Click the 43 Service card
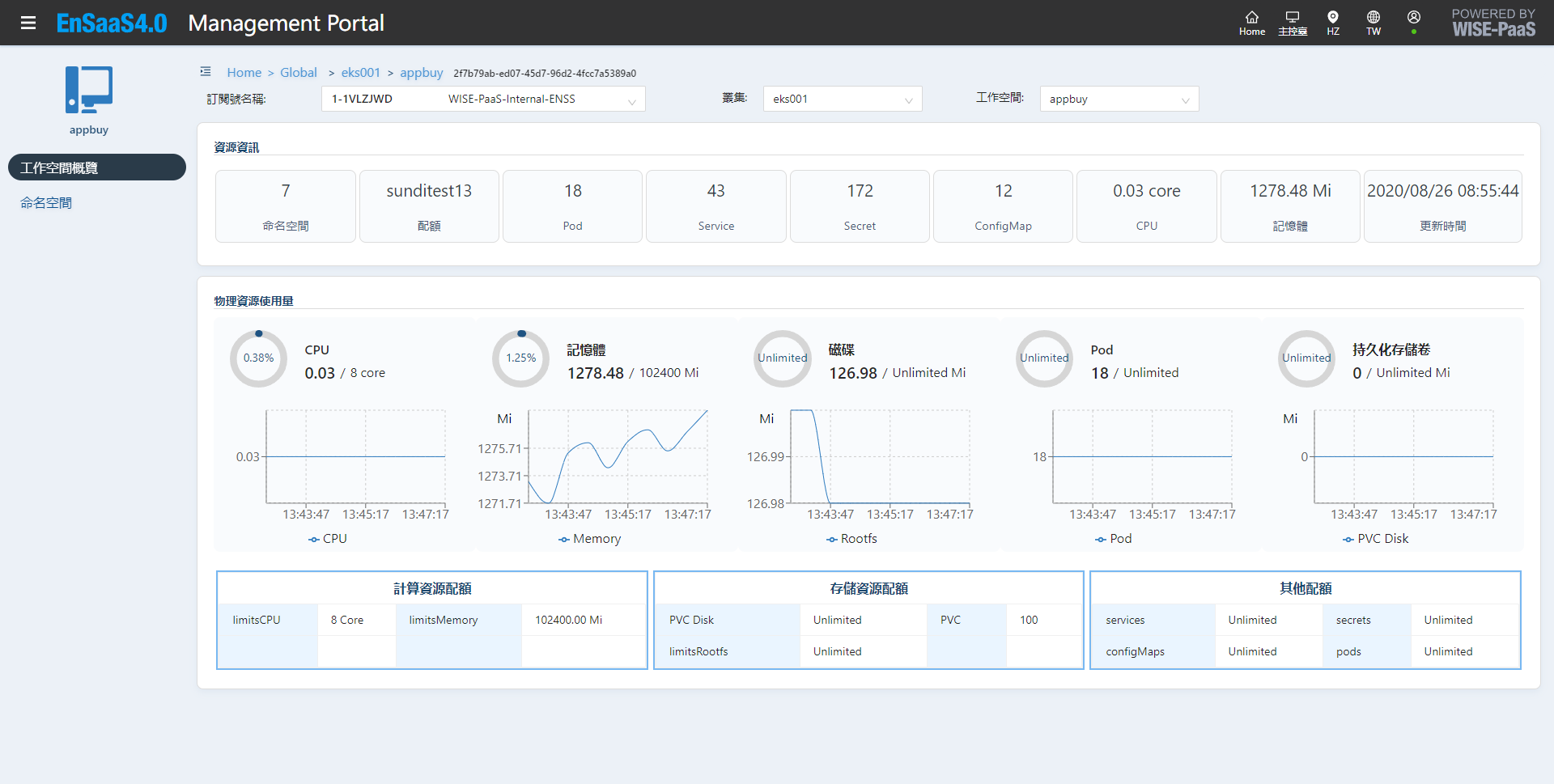 pyautogui.click(x=716, y=206)
